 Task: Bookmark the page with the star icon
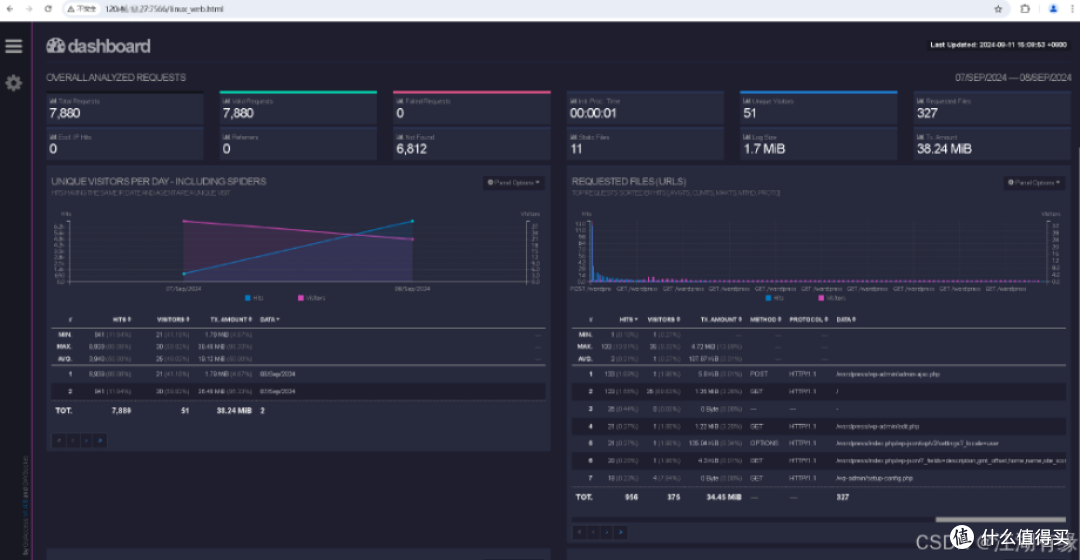point(998,9)
